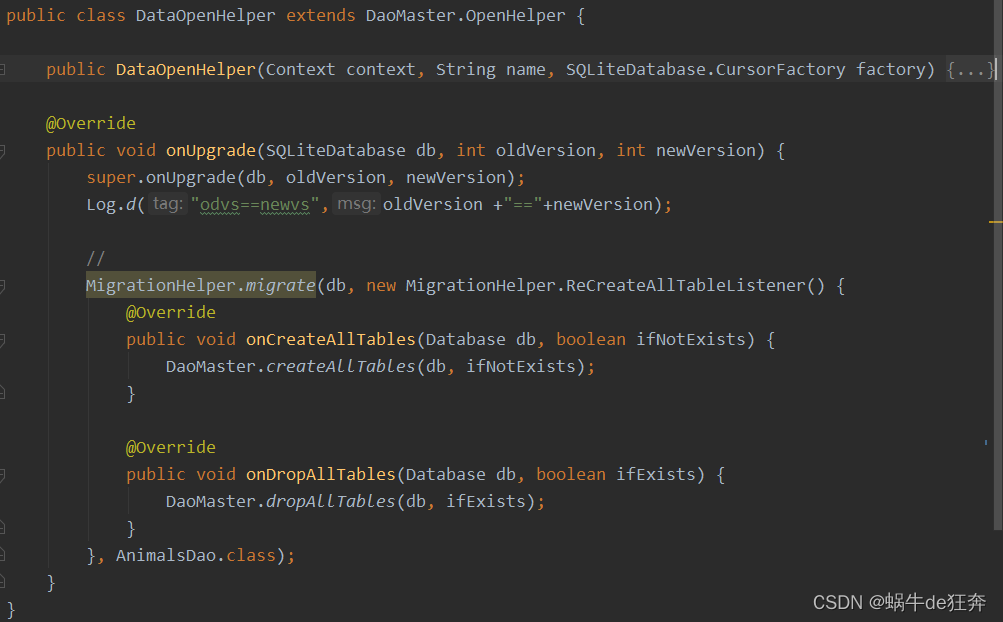The height and width of the screenshot is (622, 1003).
Task: Click 'void' keyword in onUpgrade declaration
Action: click(x=136, y=151)
